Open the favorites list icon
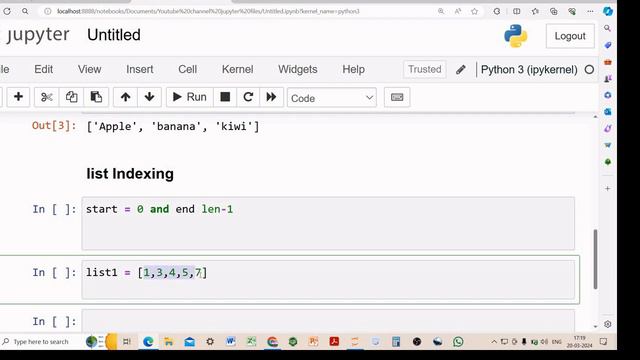 pos(535,11)
